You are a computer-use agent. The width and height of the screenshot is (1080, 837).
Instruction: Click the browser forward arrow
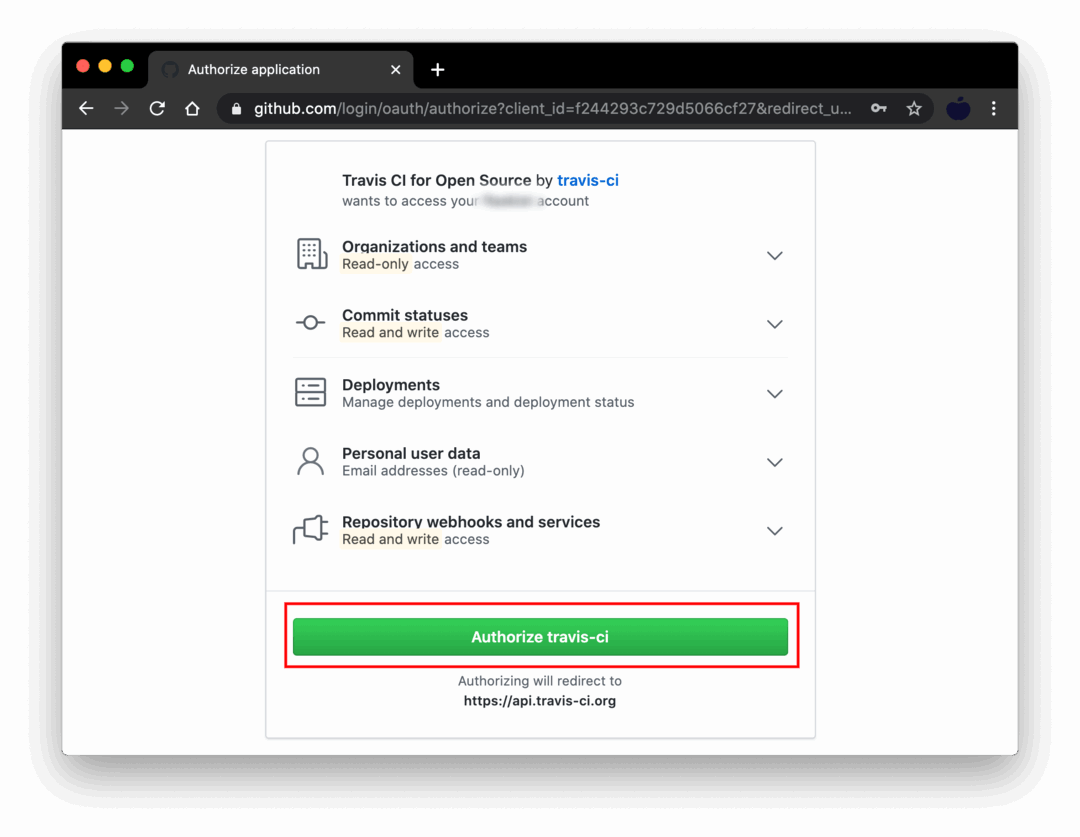121,108
